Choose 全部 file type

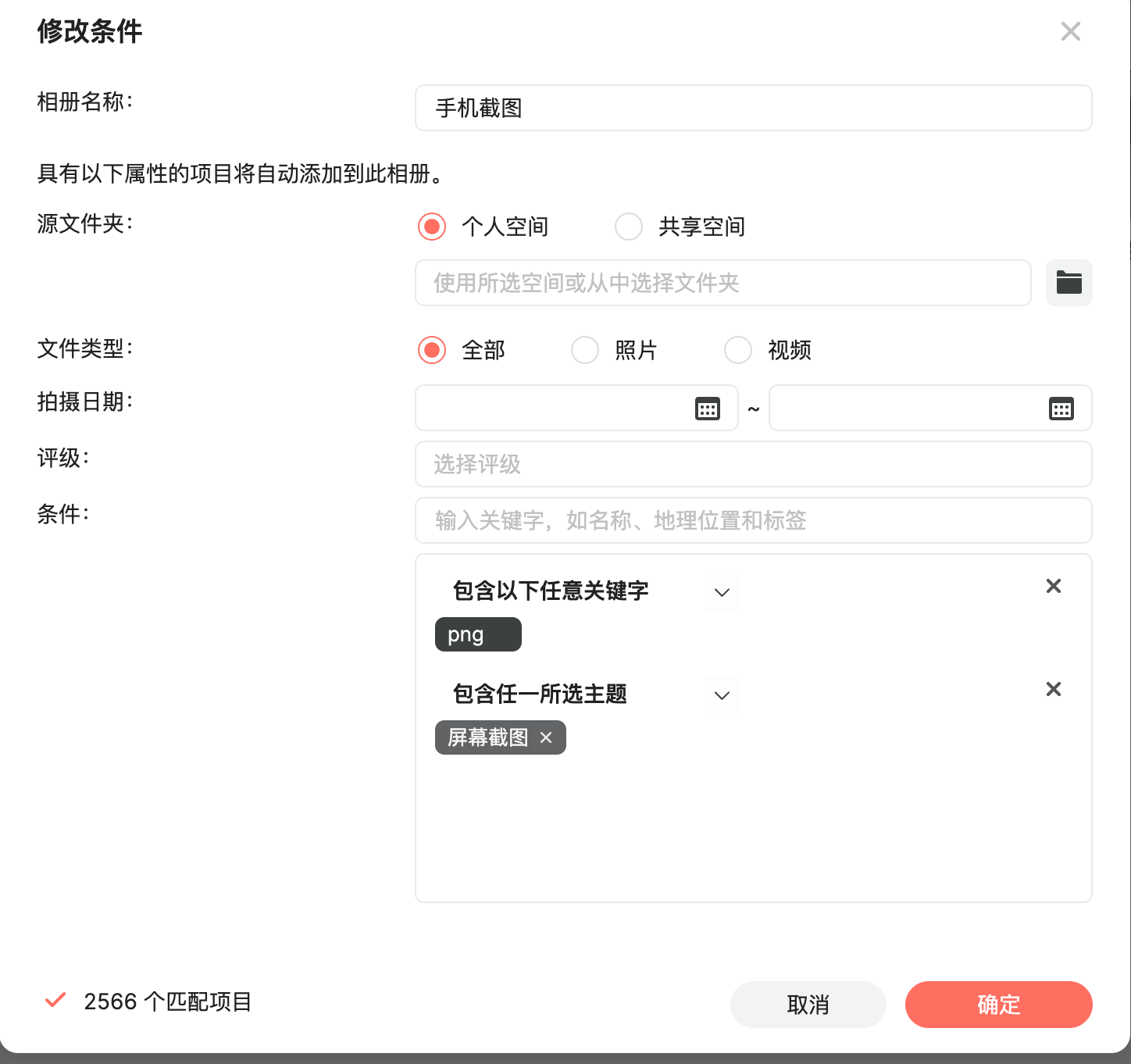[x=432, y=350]
